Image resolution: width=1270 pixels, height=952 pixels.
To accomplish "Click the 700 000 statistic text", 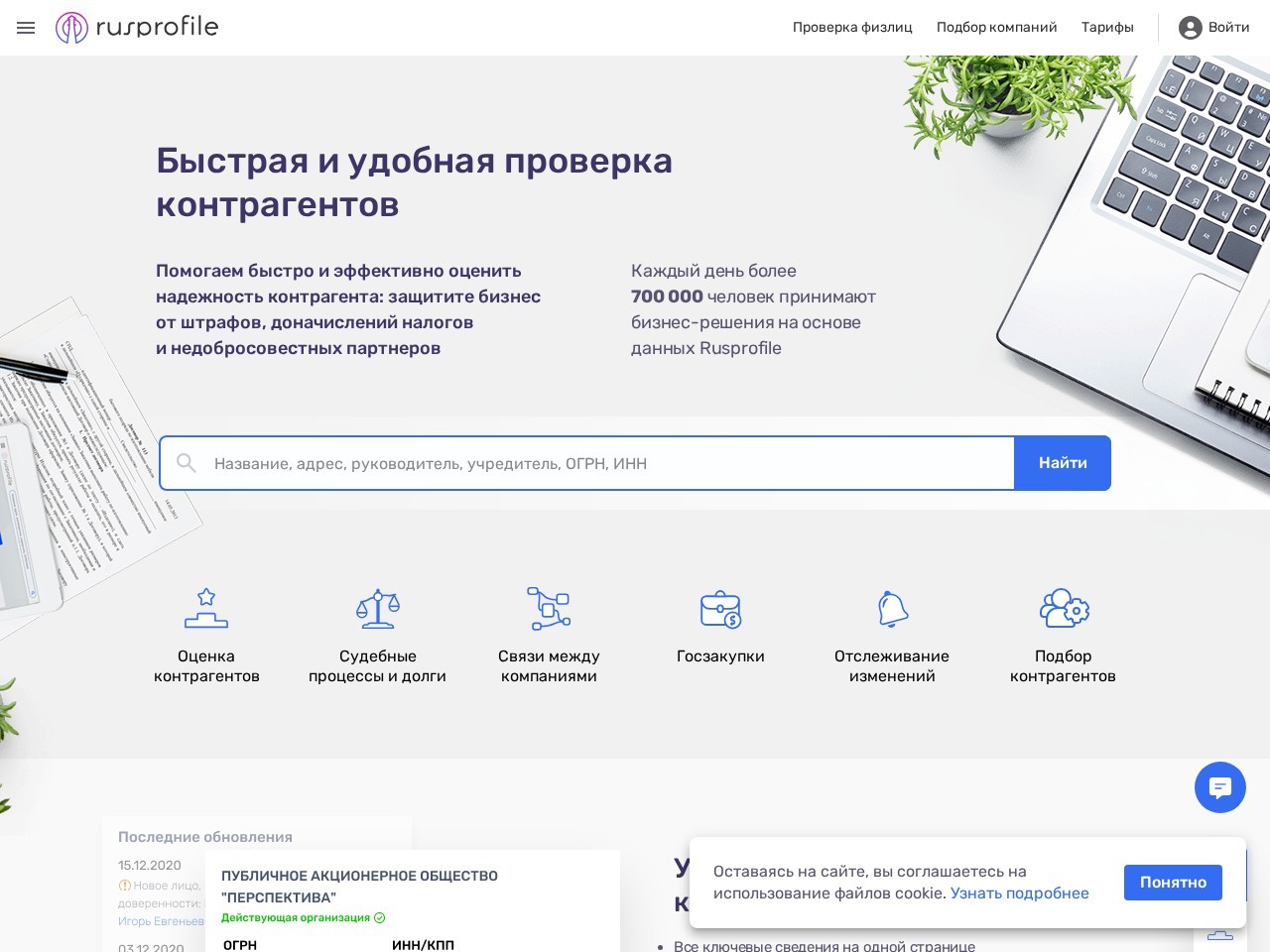I will click(x=667, y=297).
